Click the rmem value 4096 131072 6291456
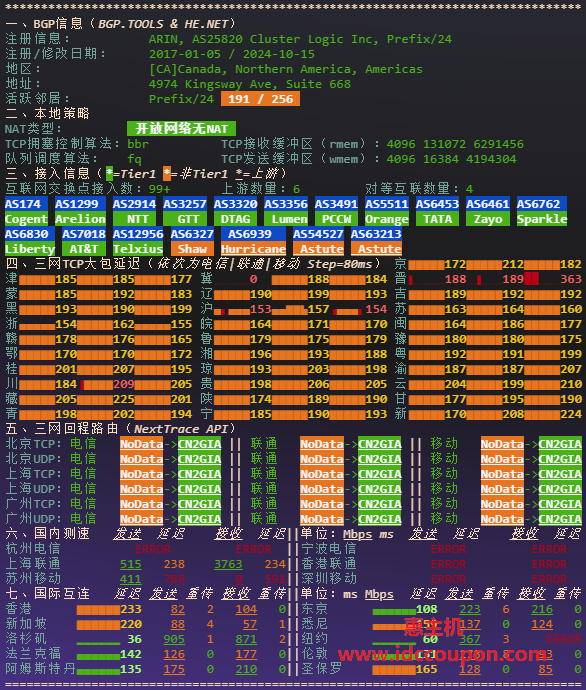Screen dimensions: 586x690 [455, 144]
